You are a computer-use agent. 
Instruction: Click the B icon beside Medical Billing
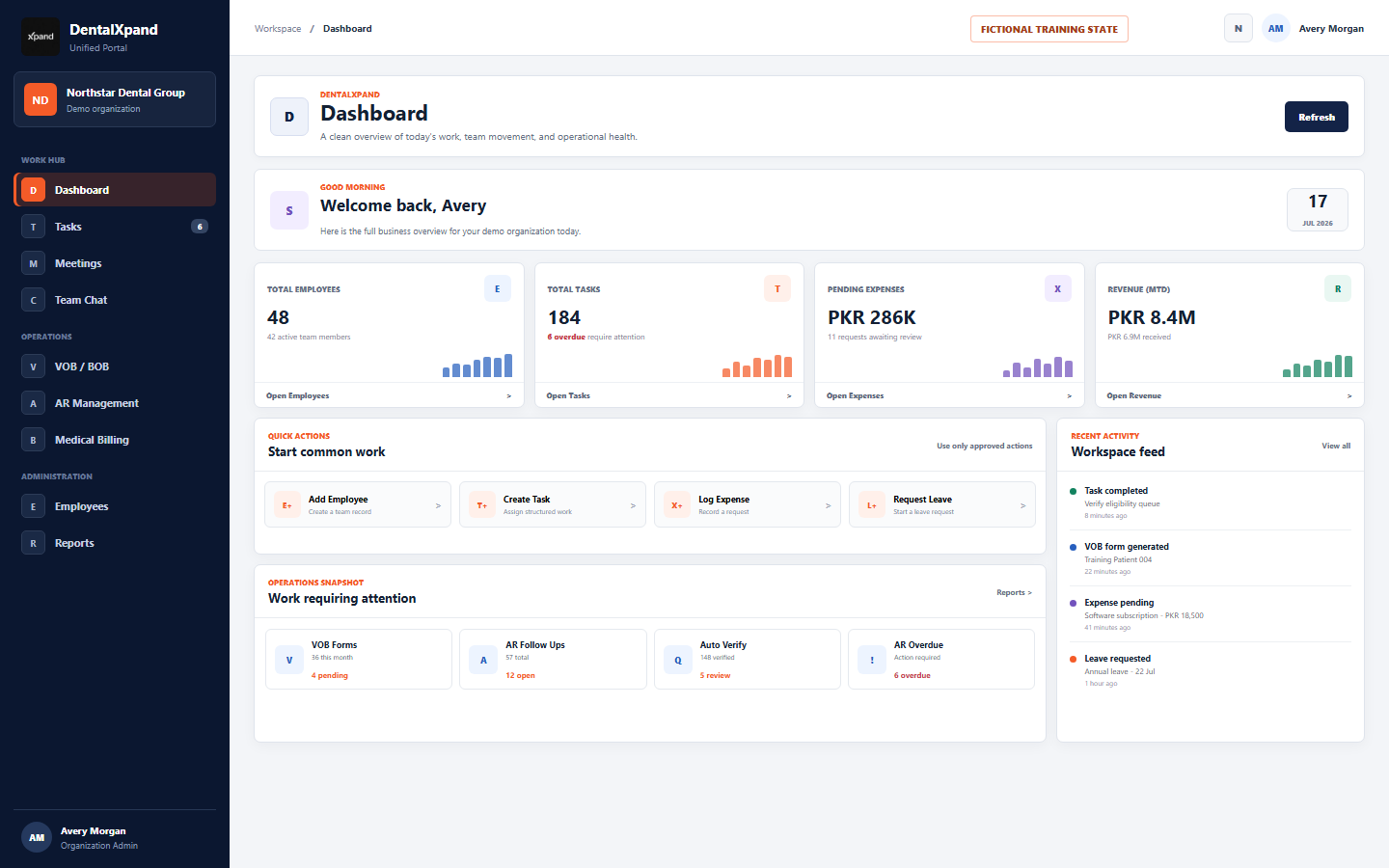(33, 440)
